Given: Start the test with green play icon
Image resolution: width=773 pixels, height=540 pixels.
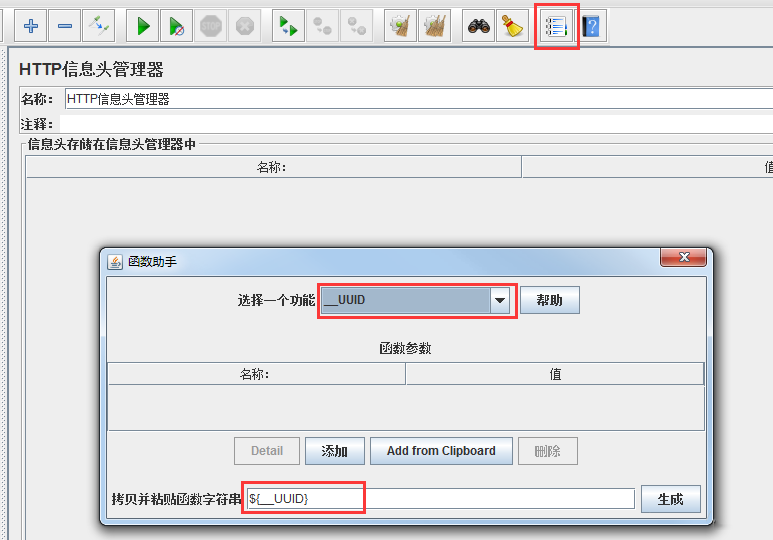Looking at the screenshot, I should pos(142,26).
